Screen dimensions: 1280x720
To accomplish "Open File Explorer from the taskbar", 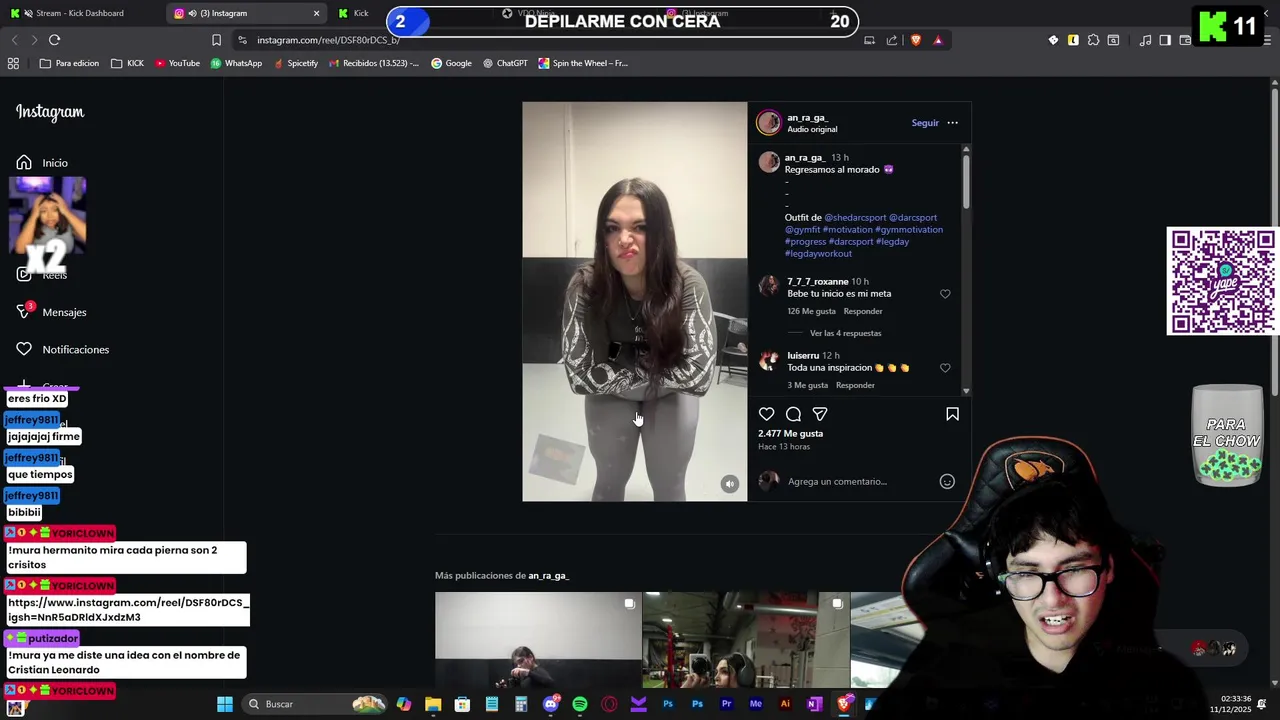I will (433, 704).
